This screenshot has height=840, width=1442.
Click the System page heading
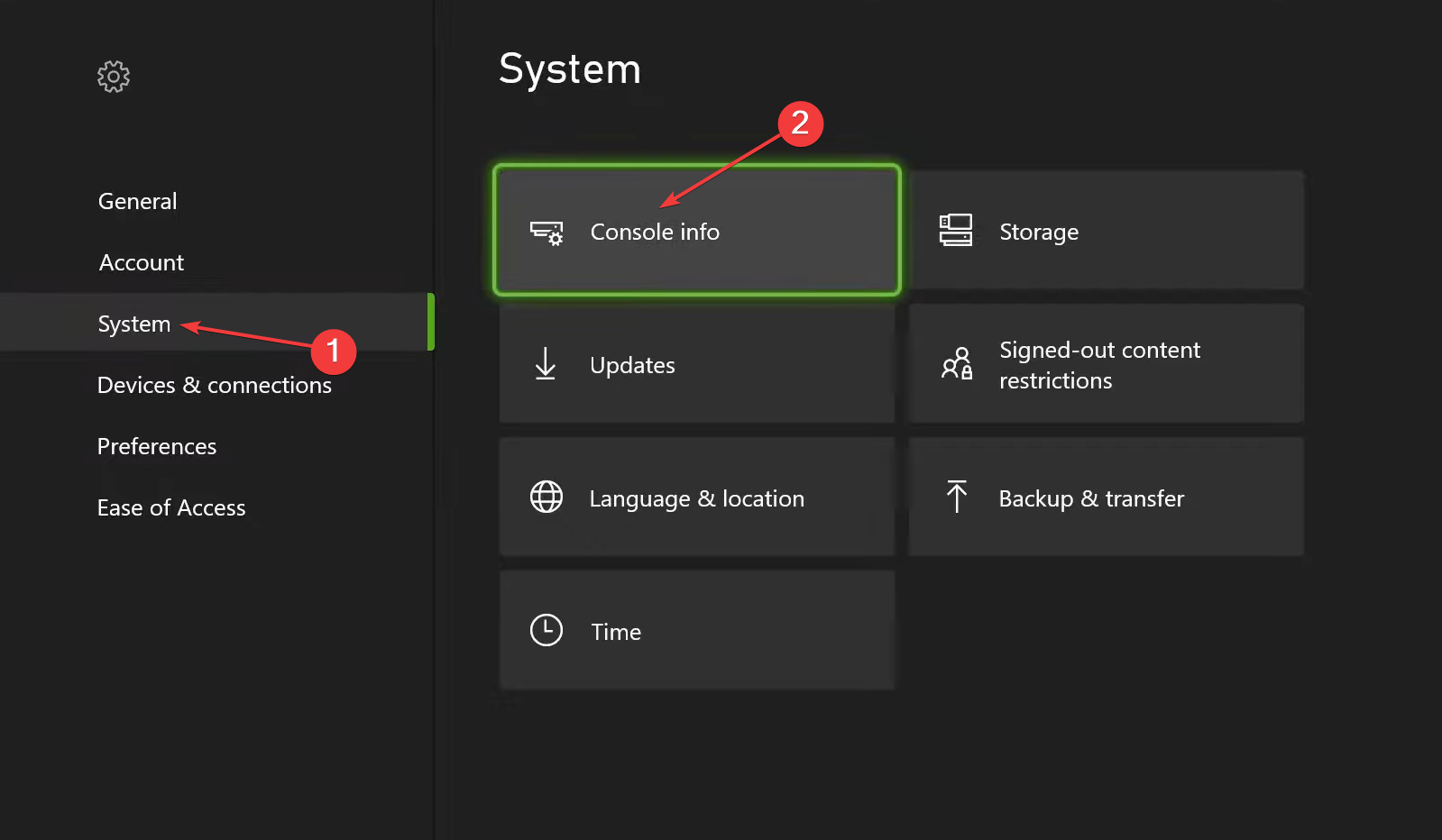pyautogui.click(x=570, y=68)
